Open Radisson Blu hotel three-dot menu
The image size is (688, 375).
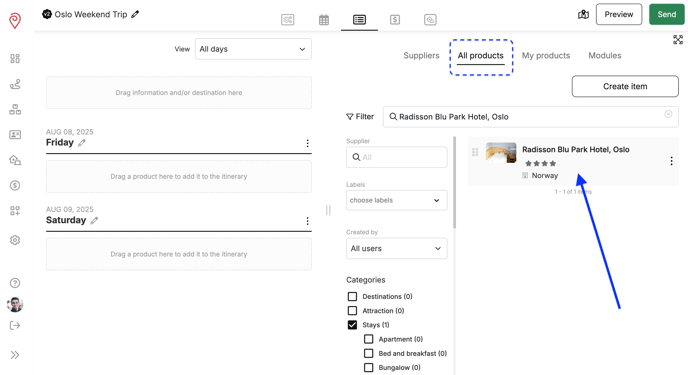(671, 161)
